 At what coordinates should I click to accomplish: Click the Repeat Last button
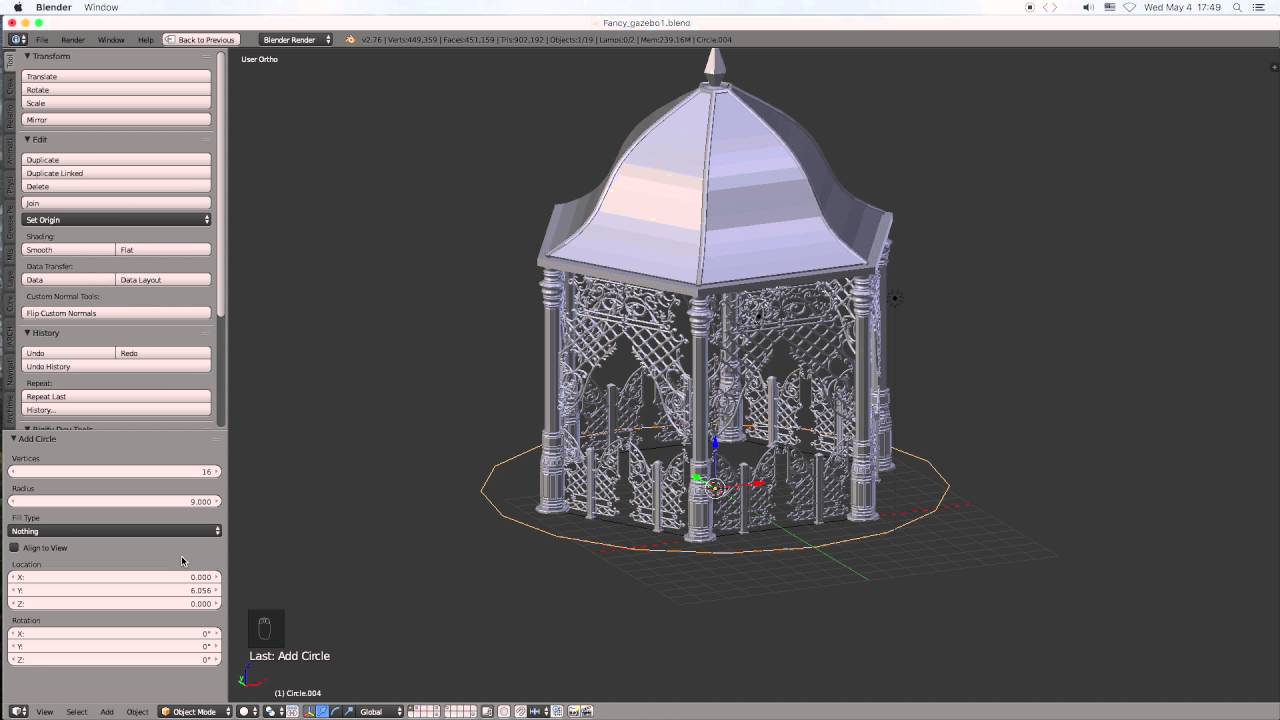coord(116,397)
